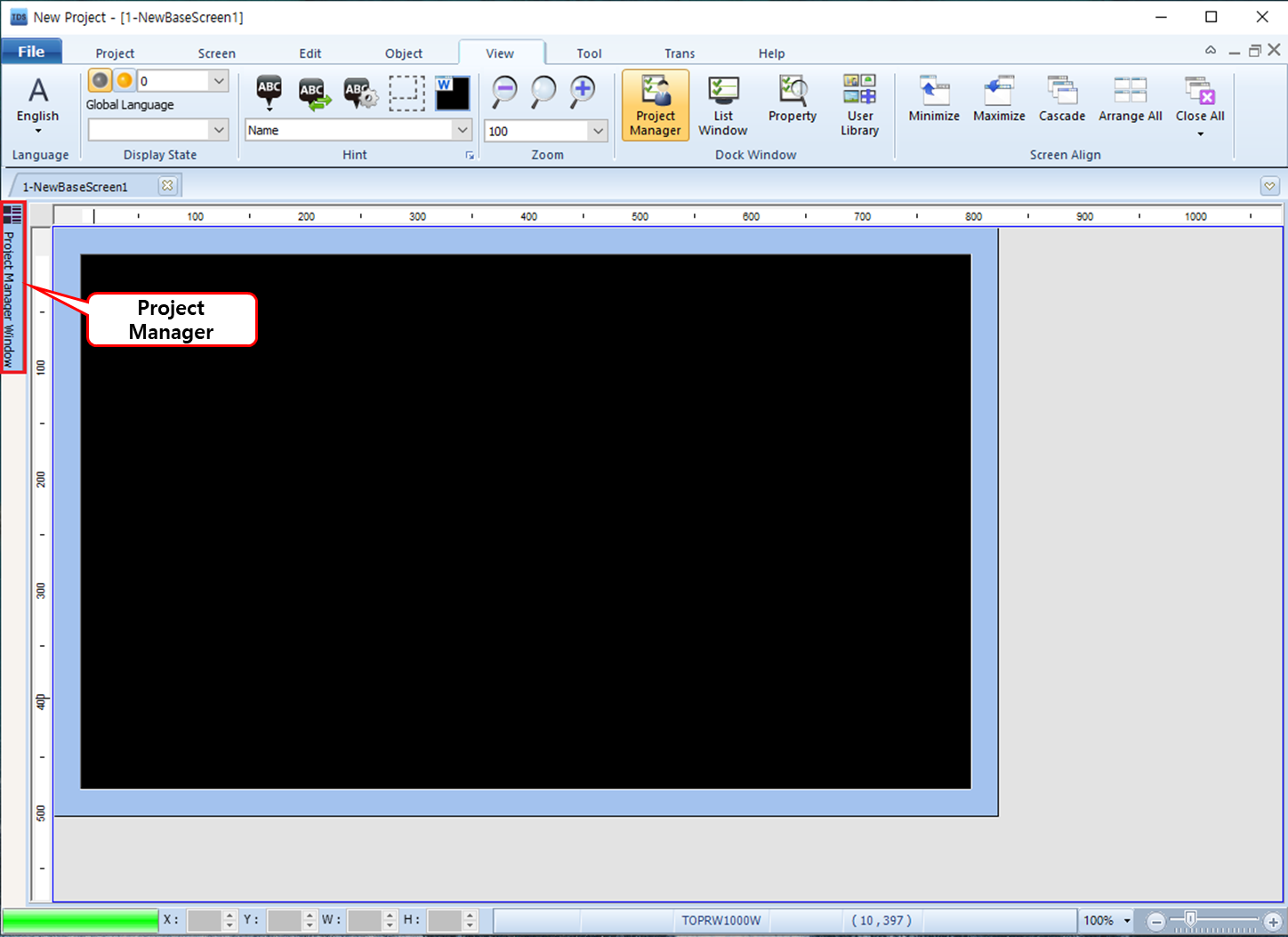Click the plain zoom reset magnifier

click(x=543, y=91)
